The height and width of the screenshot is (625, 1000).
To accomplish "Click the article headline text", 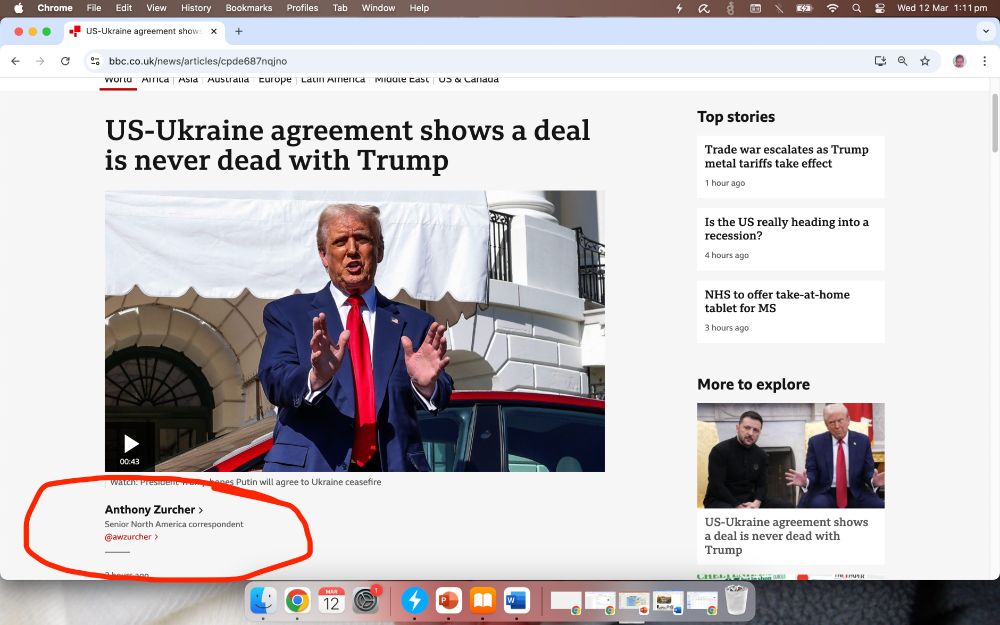I will [348, 145].
